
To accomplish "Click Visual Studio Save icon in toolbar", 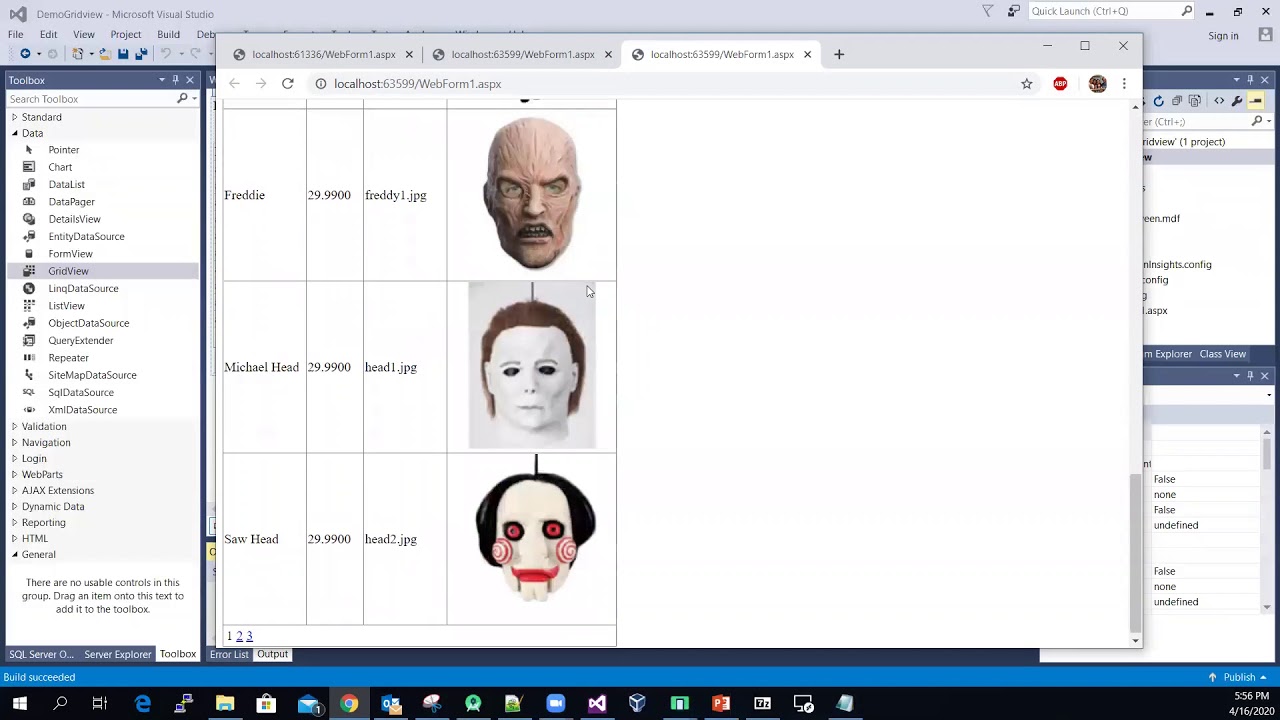I will (123, 54).
